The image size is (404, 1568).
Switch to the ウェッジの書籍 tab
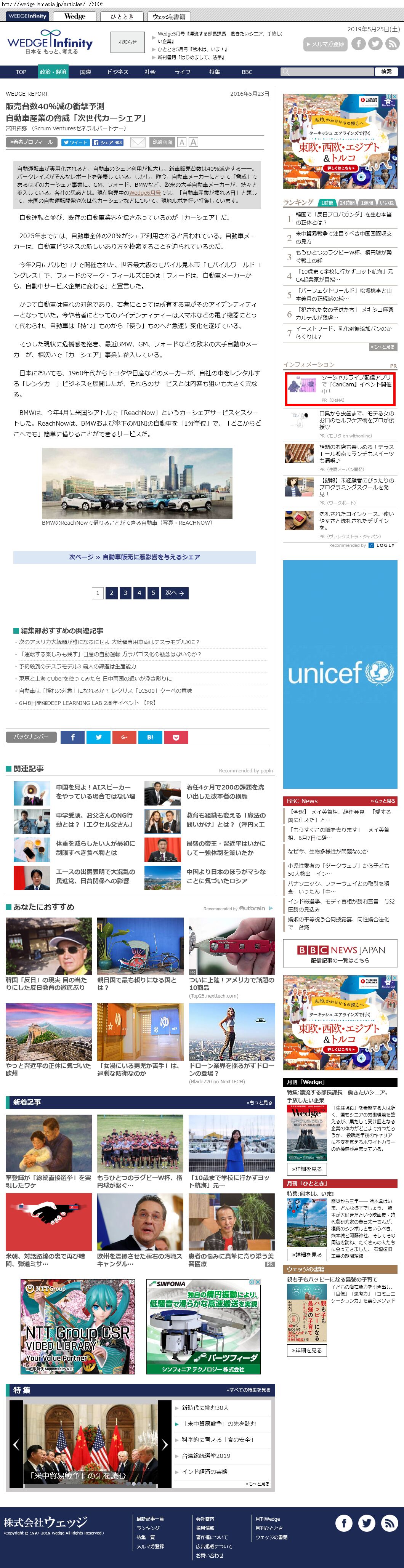[x=169, y=16]
